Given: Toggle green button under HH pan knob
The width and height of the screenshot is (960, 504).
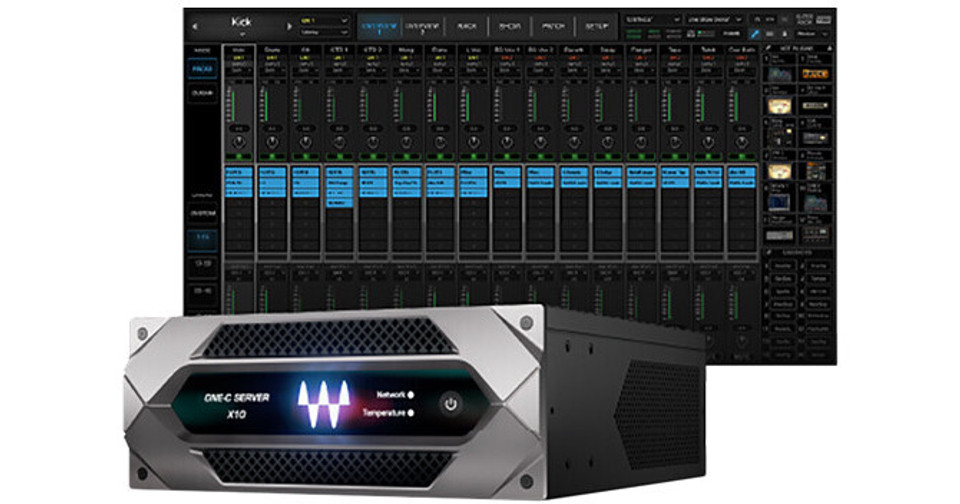Looking at the screenshot, I should (x=305, y=157).
